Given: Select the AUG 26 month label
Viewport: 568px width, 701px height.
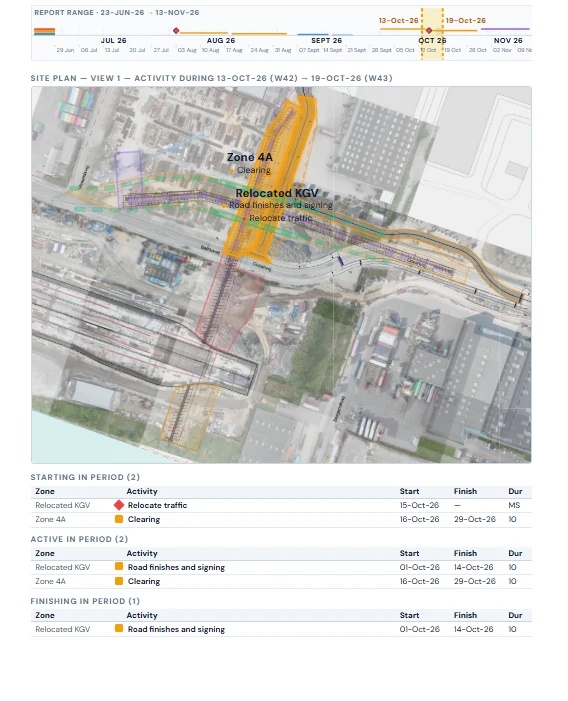Looking at the screenshot, I should coord(221,41).
